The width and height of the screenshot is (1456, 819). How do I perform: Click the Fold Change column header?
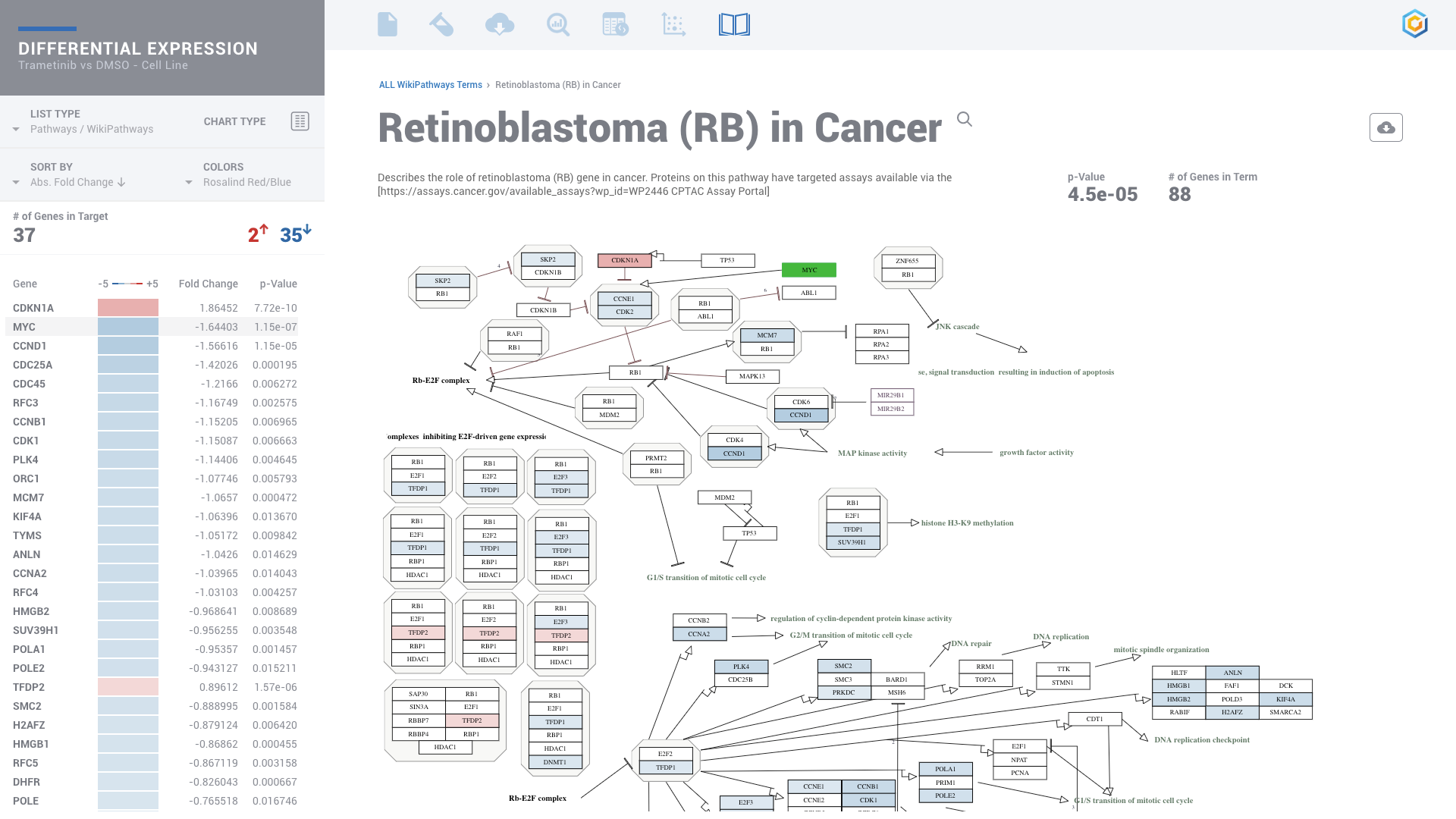click(x=209, y=284)
